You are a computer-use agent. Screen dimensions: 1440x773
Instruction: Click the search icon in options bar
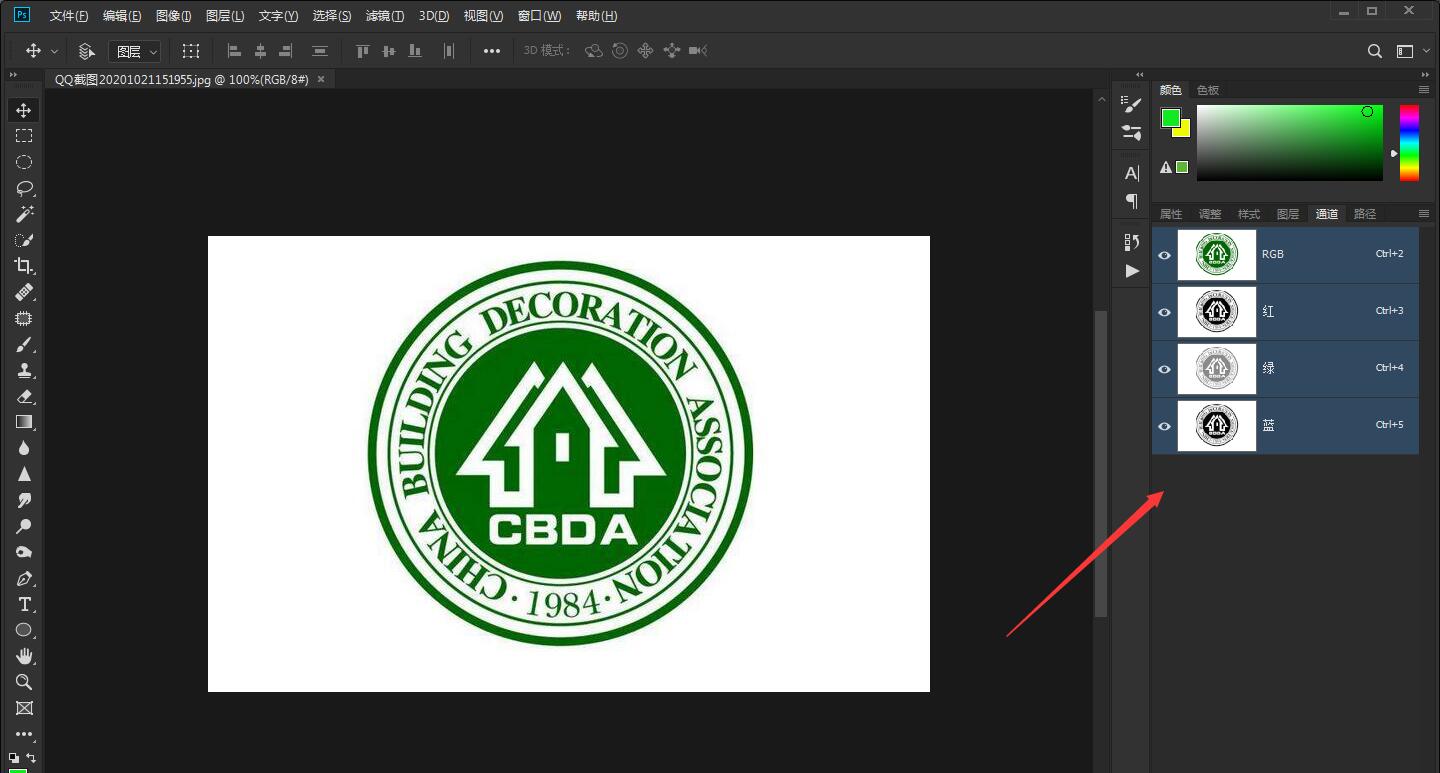(x=1375, y=51)
